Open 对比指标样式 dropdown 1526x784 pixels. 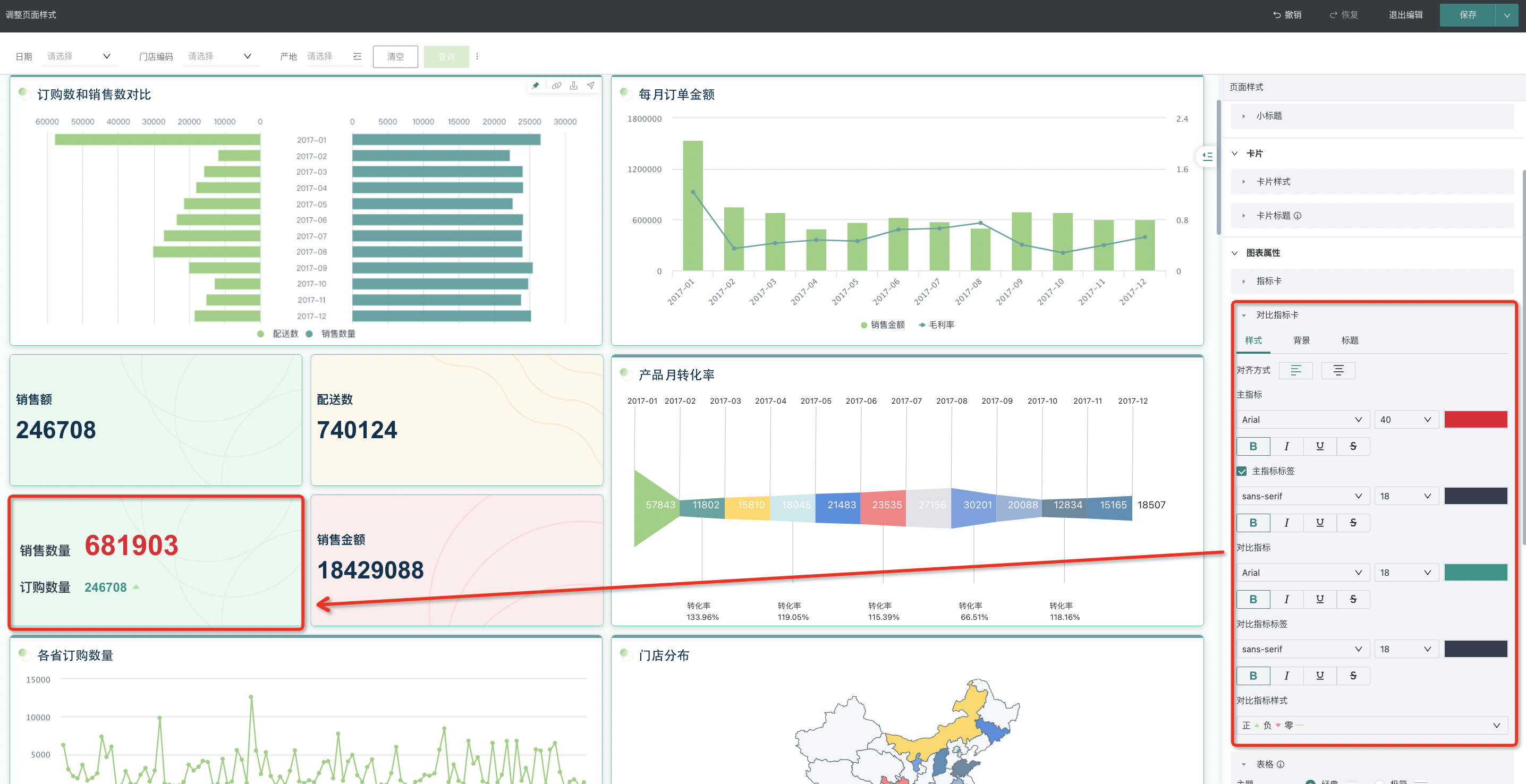click(1372, 726)
